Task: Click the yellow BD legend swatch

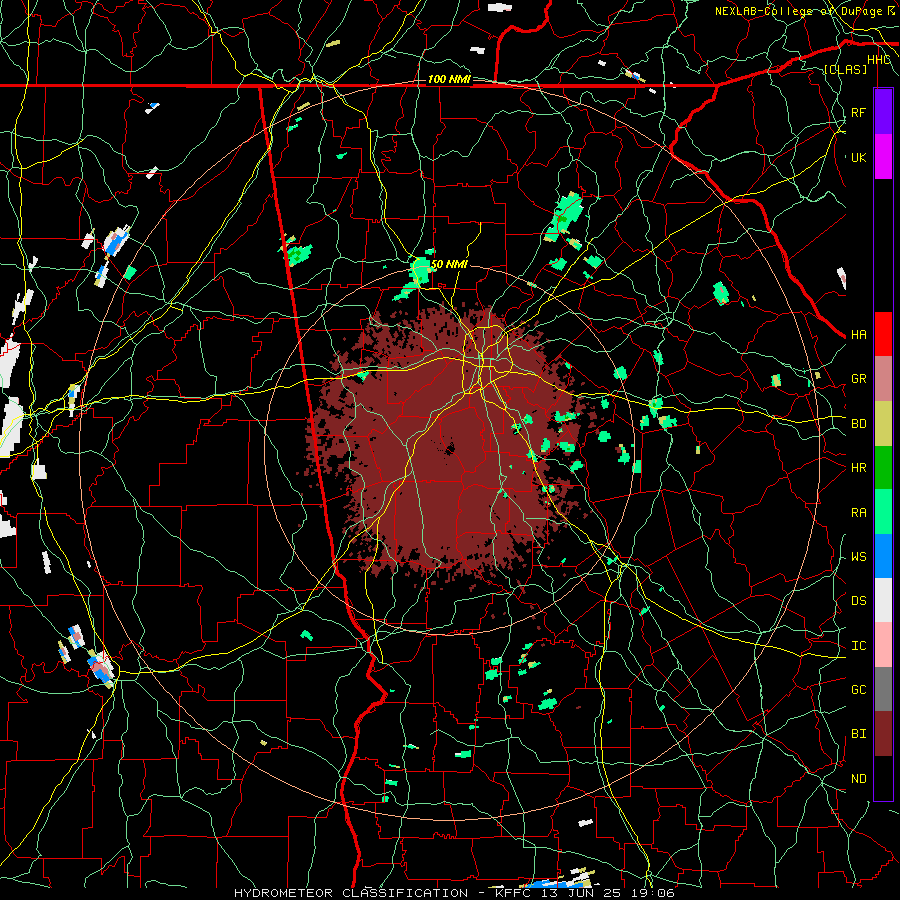Action: click(883, 423)
